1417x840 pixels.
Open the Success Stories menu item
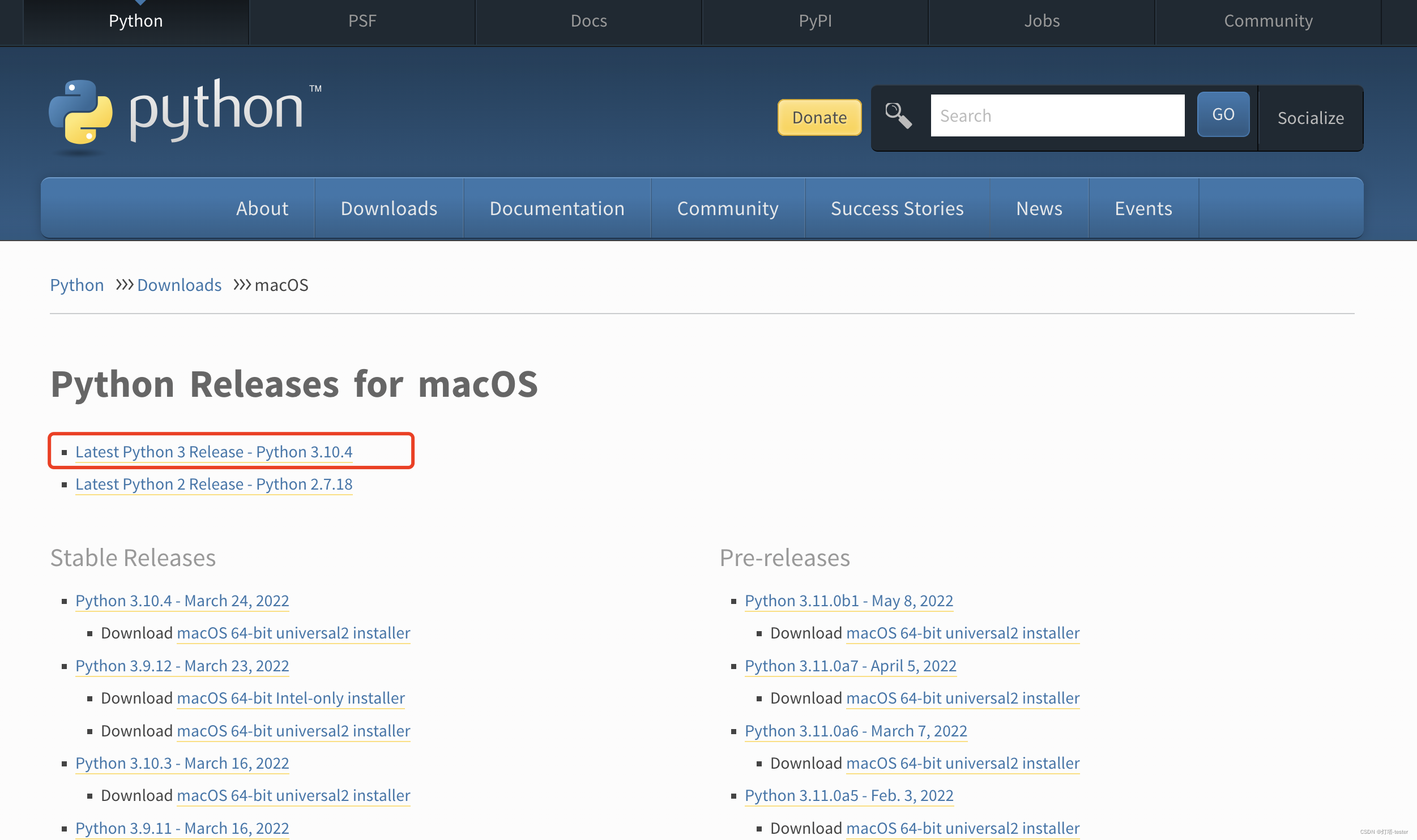pos(897,208)
